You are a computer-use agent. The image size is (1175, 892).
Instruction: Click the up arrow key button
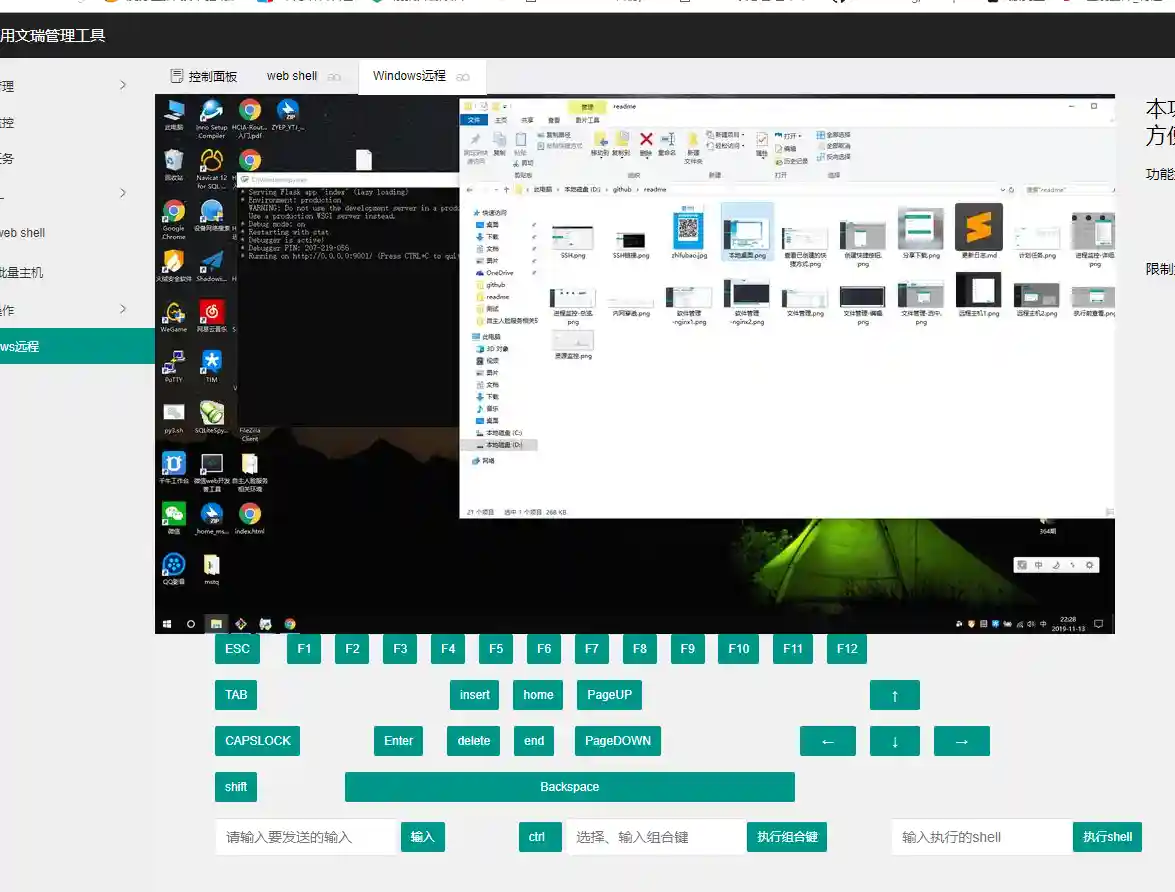coord(895,695)
